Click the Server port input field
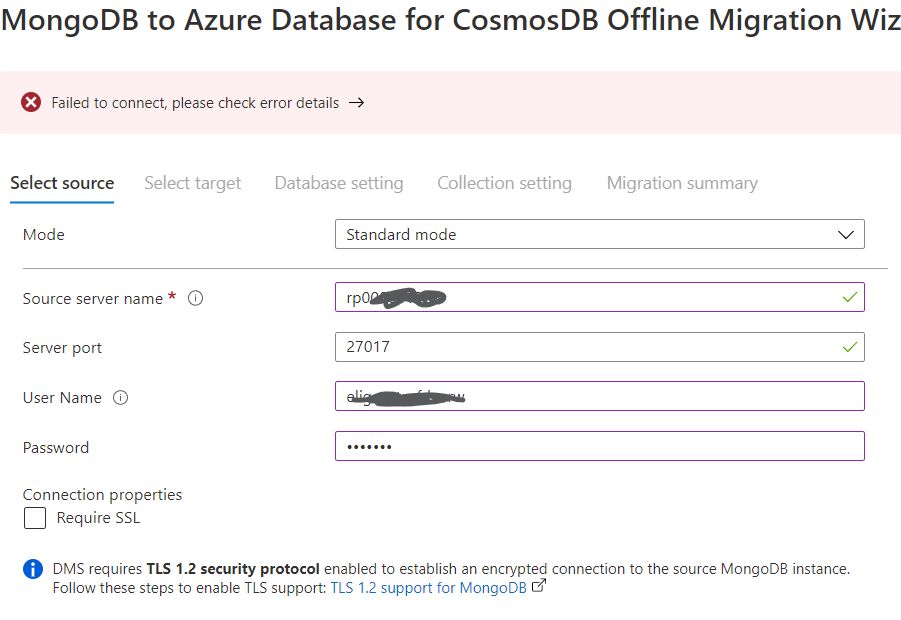This screenshot has height=620, width=901. [x=600, y=347]
